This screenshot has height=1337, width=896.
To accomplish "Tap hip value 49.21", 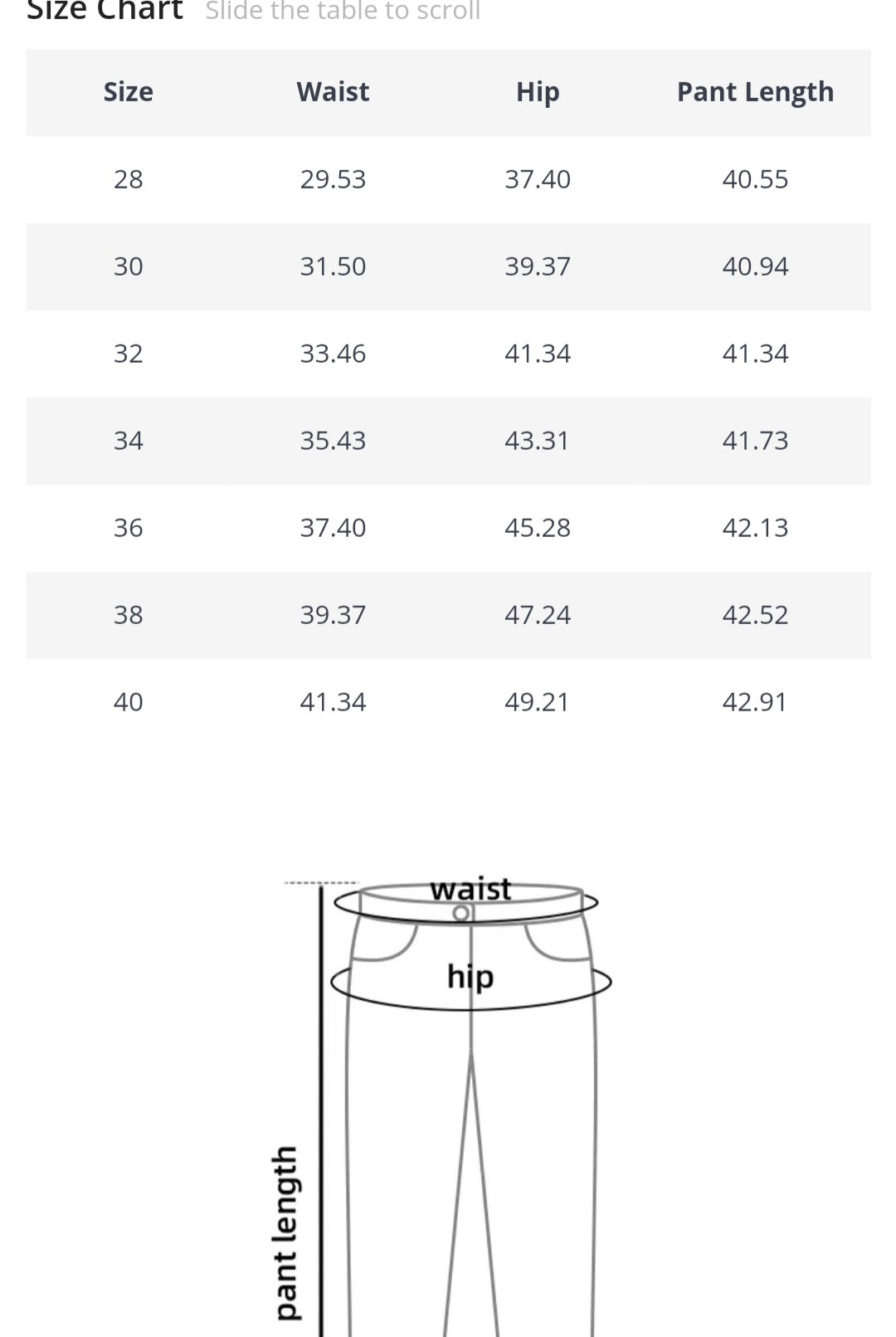I will [538, 702].
